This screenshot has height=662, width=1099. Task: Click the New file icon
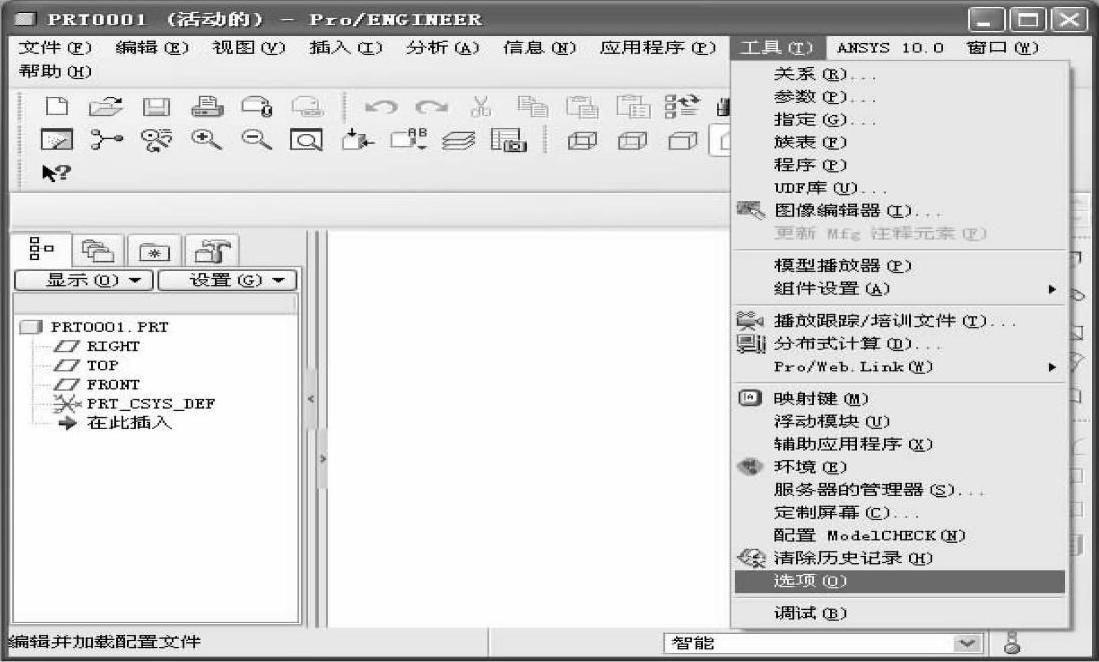pos(57,106)
